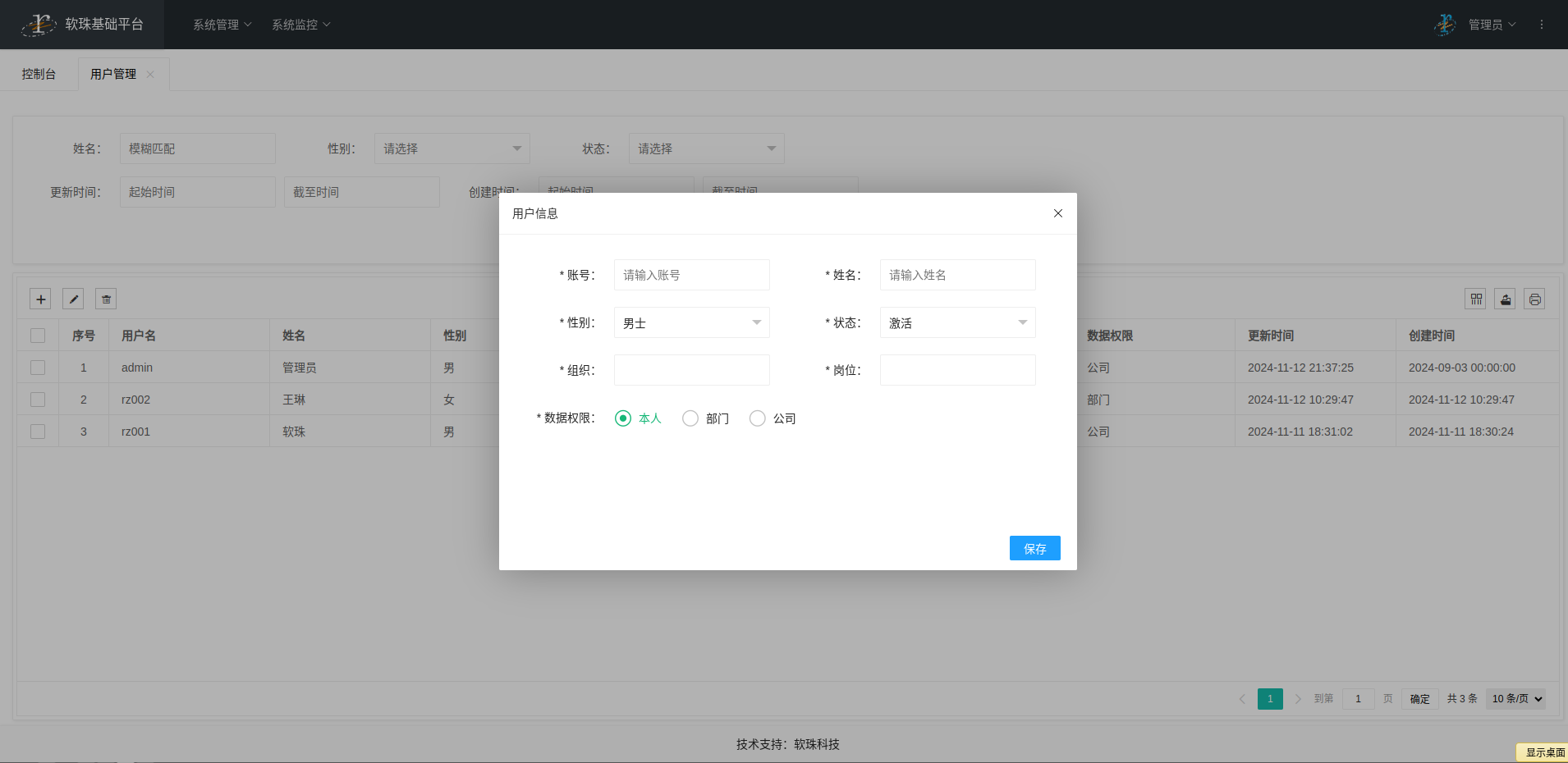Image resolution: width=1568 pixels, height=763 pixels.
Task: Open the 性别 dropdown in the dialog
Action: (x=691, y=322)
